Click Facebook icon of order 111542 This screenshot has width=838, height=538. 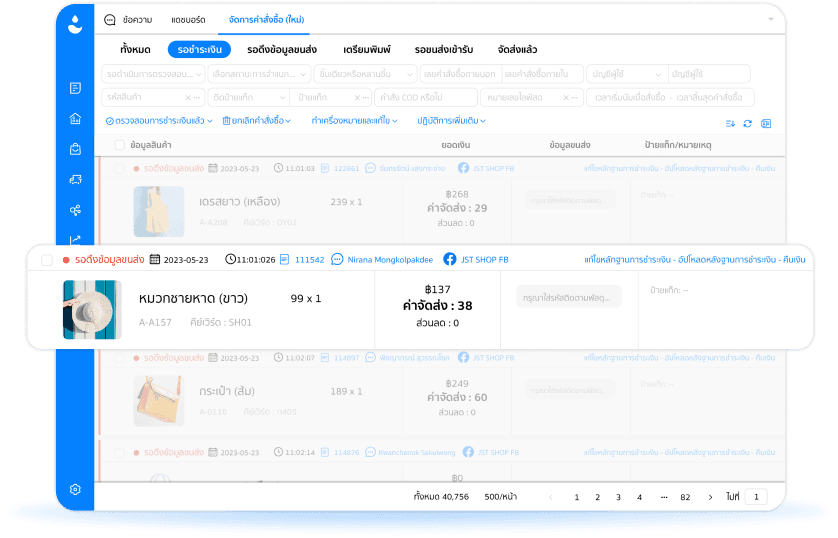pos(450,259)
